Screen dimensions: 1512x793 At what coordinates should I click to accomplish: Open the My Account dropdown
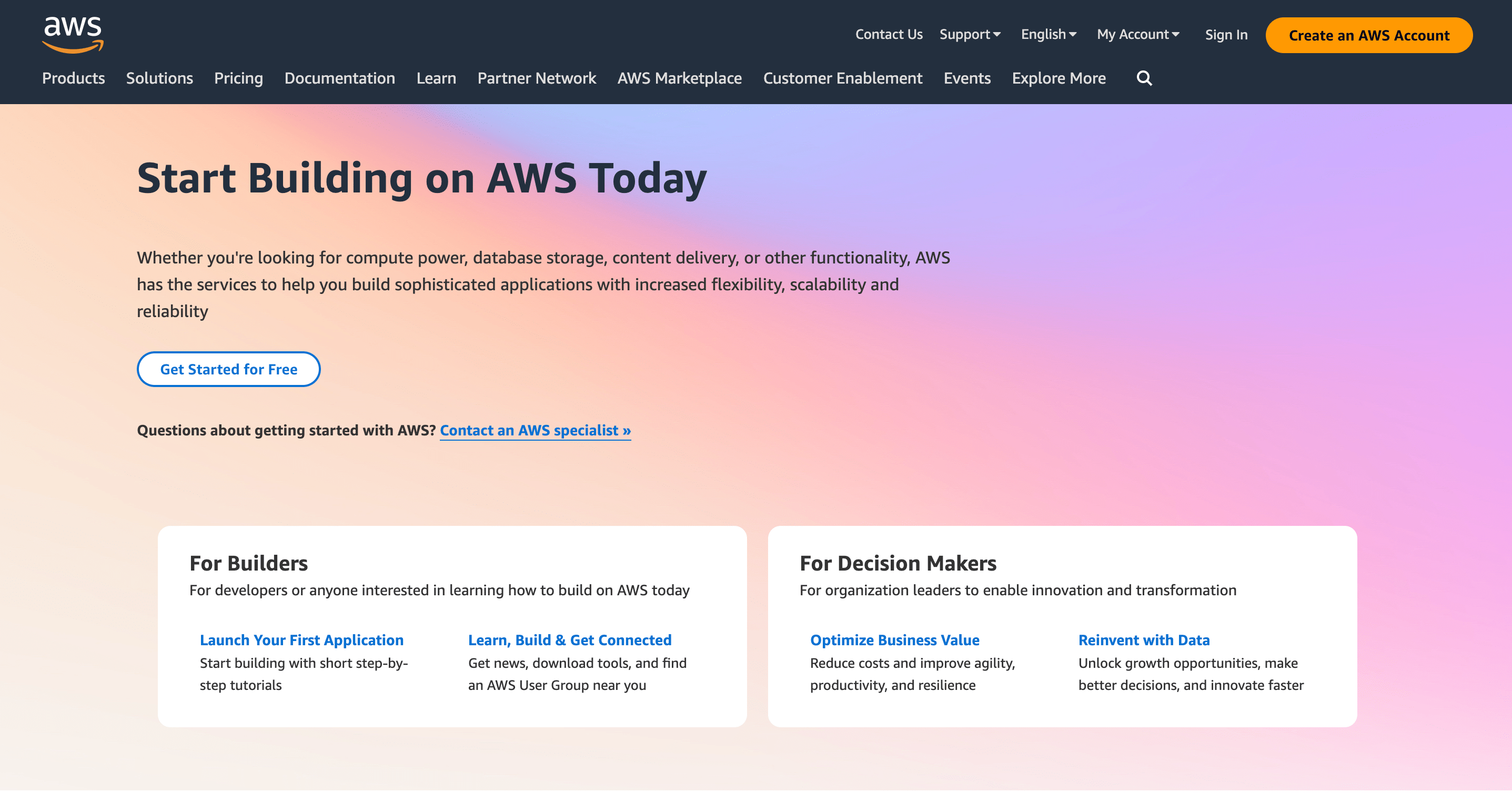pos(1138,35)
